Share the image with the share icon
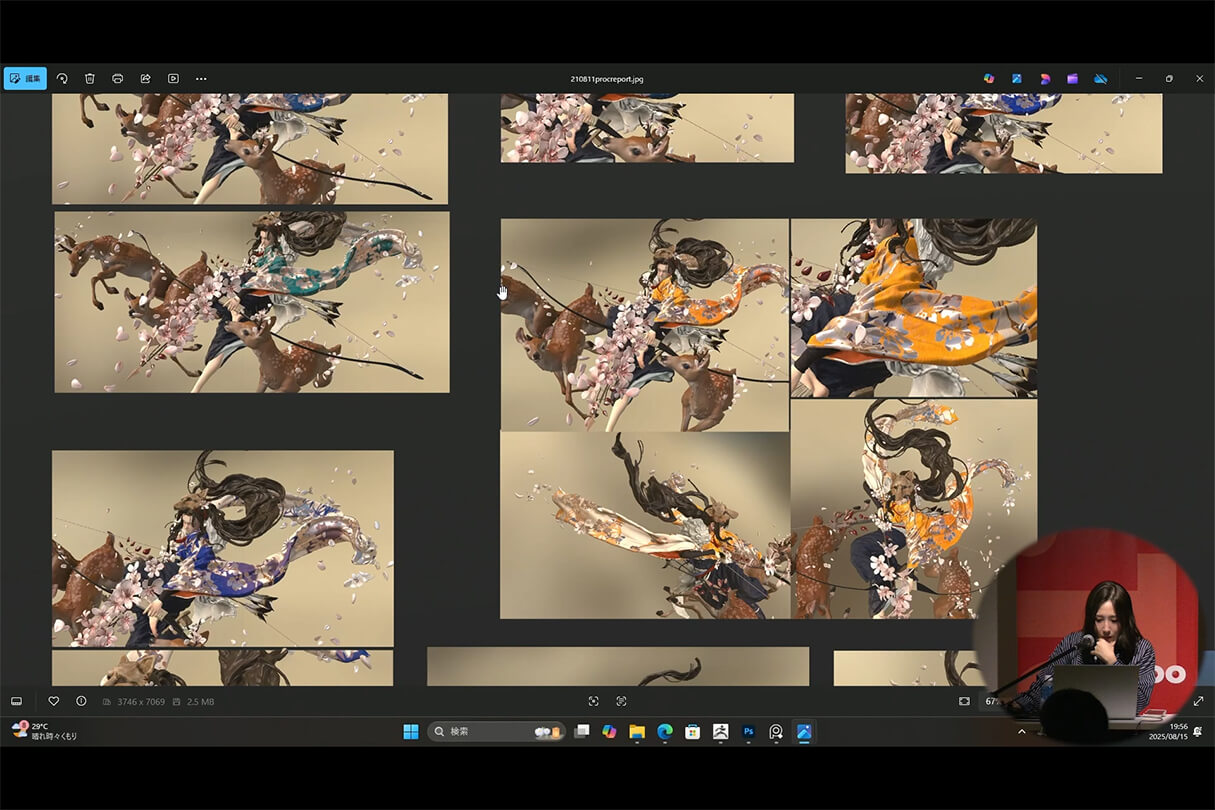The height and width of the screenshot is (810, 1215). pos(145,78)
